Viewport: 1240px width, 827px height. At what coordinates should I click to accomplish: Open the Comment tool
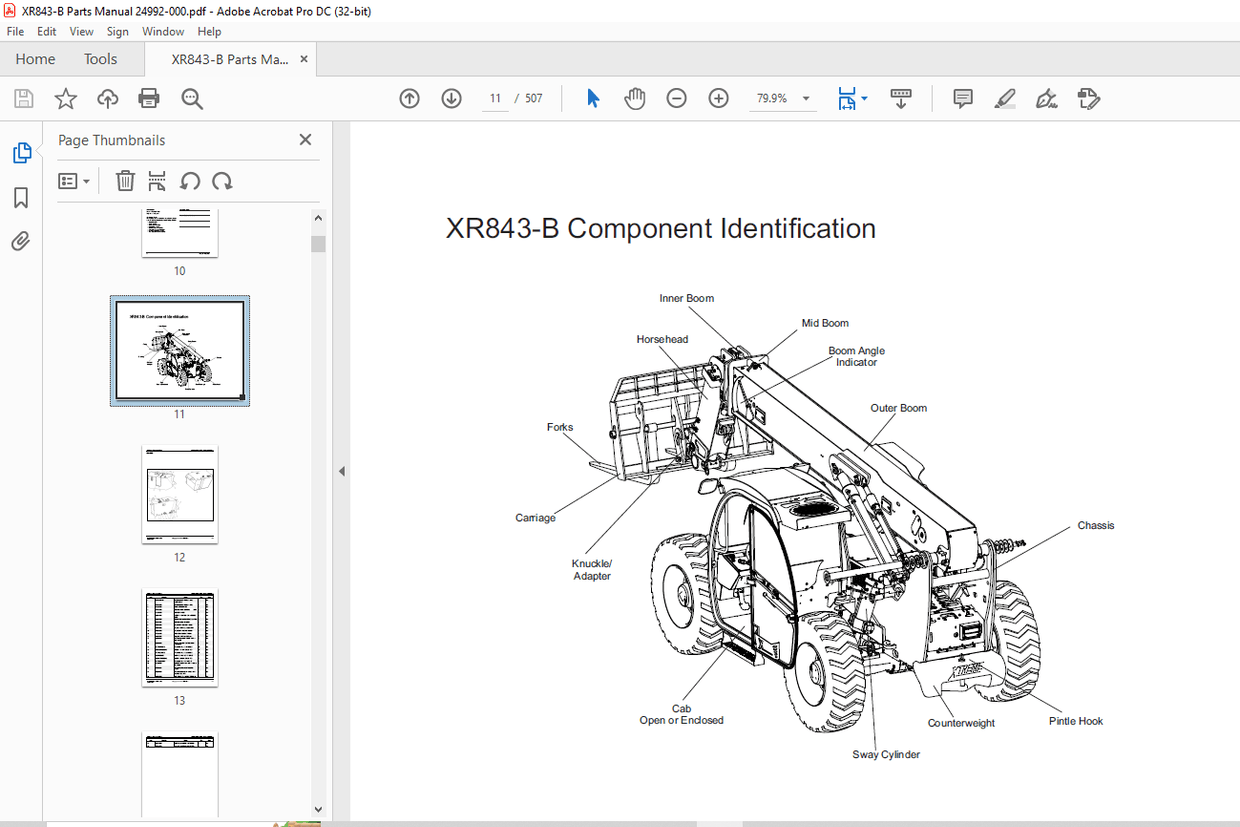[x=962, y=98]
